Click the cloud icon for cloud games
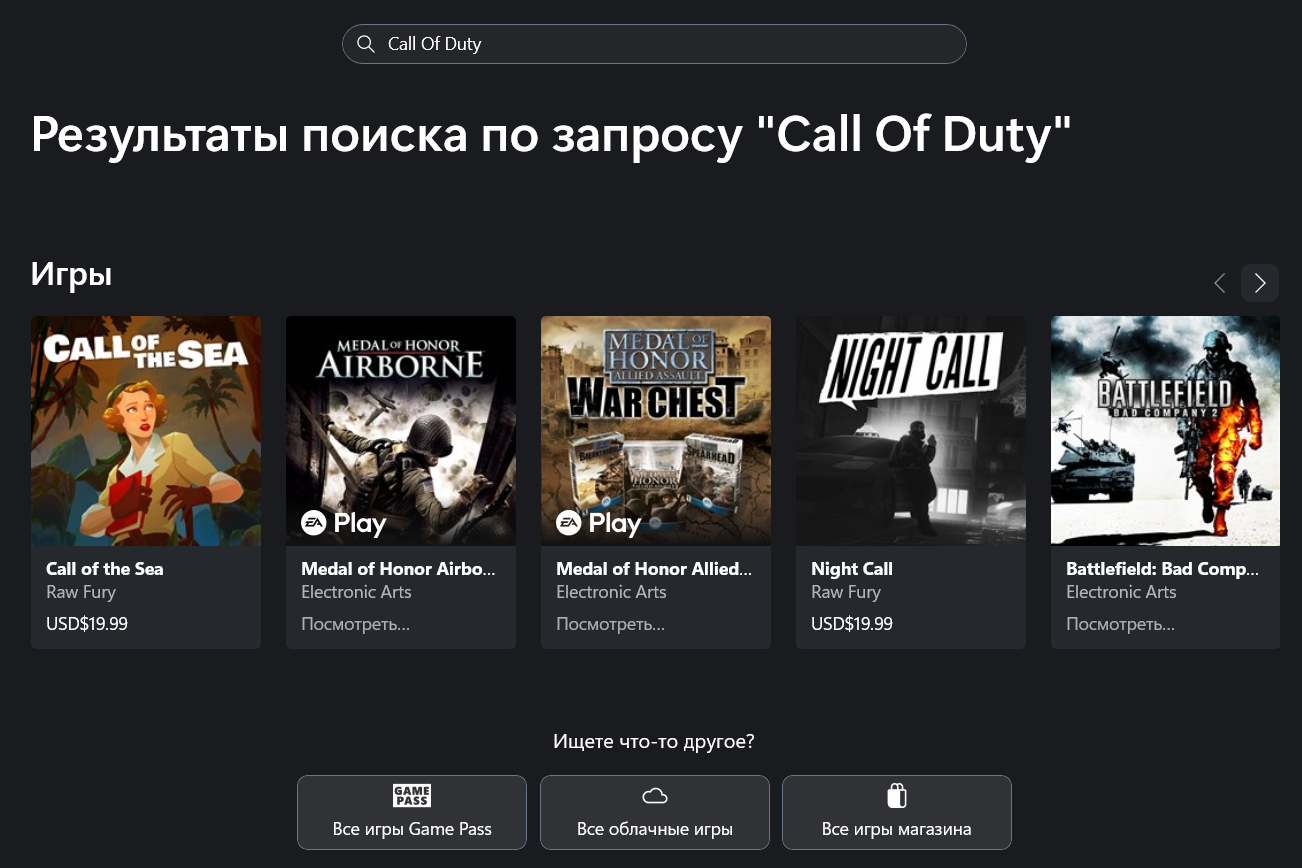 coord(655,796)
